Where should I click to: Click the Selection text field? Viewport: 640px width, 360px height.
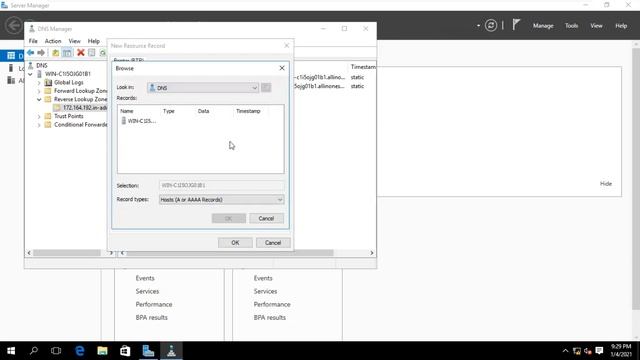221,185
